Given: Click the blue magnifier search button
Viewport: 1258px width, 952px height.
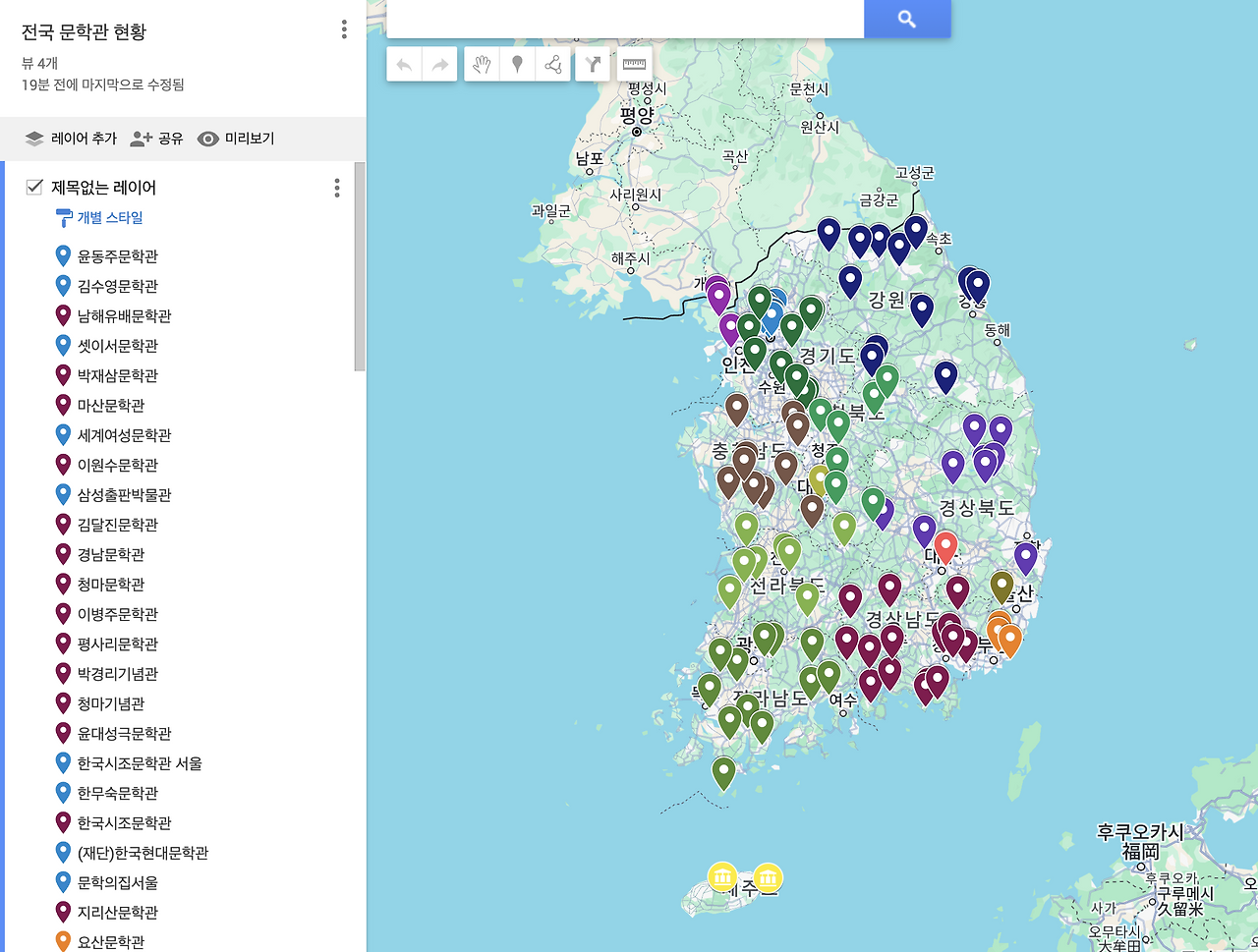Looking at the screenshot, I should click(907, 19).
